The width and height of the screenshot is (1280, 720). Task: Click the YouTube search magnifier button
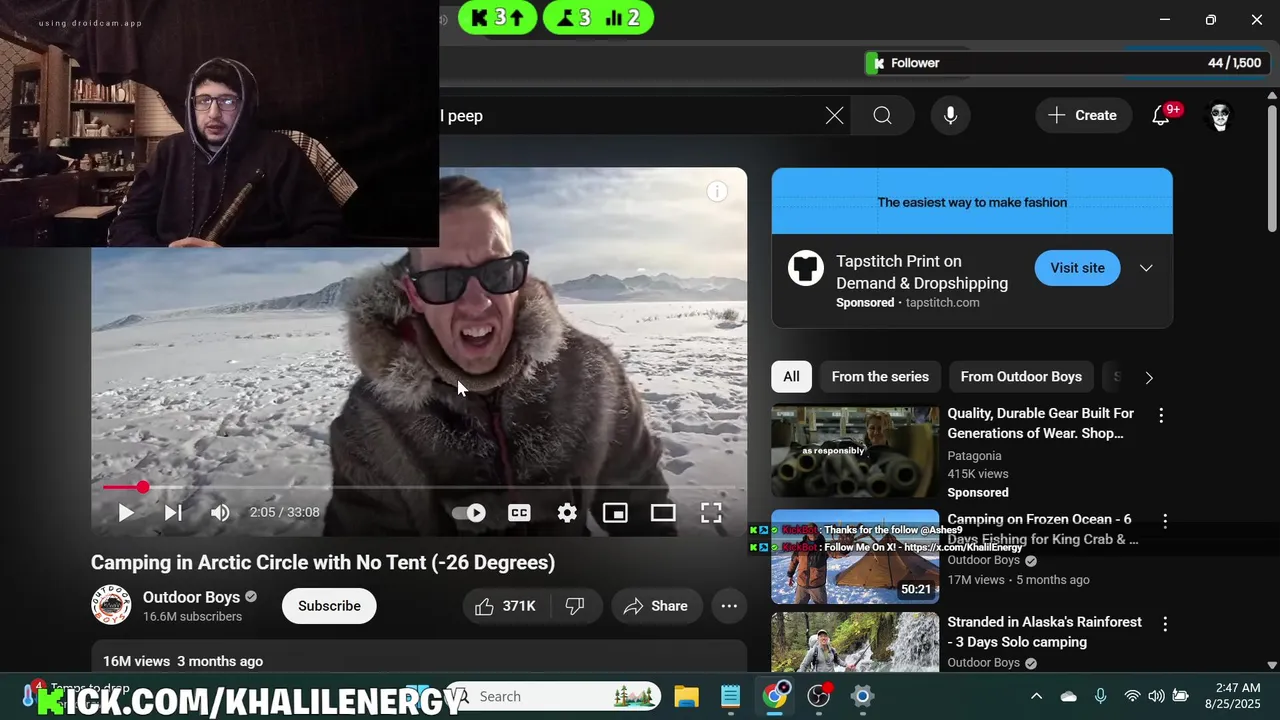point(882,116)
